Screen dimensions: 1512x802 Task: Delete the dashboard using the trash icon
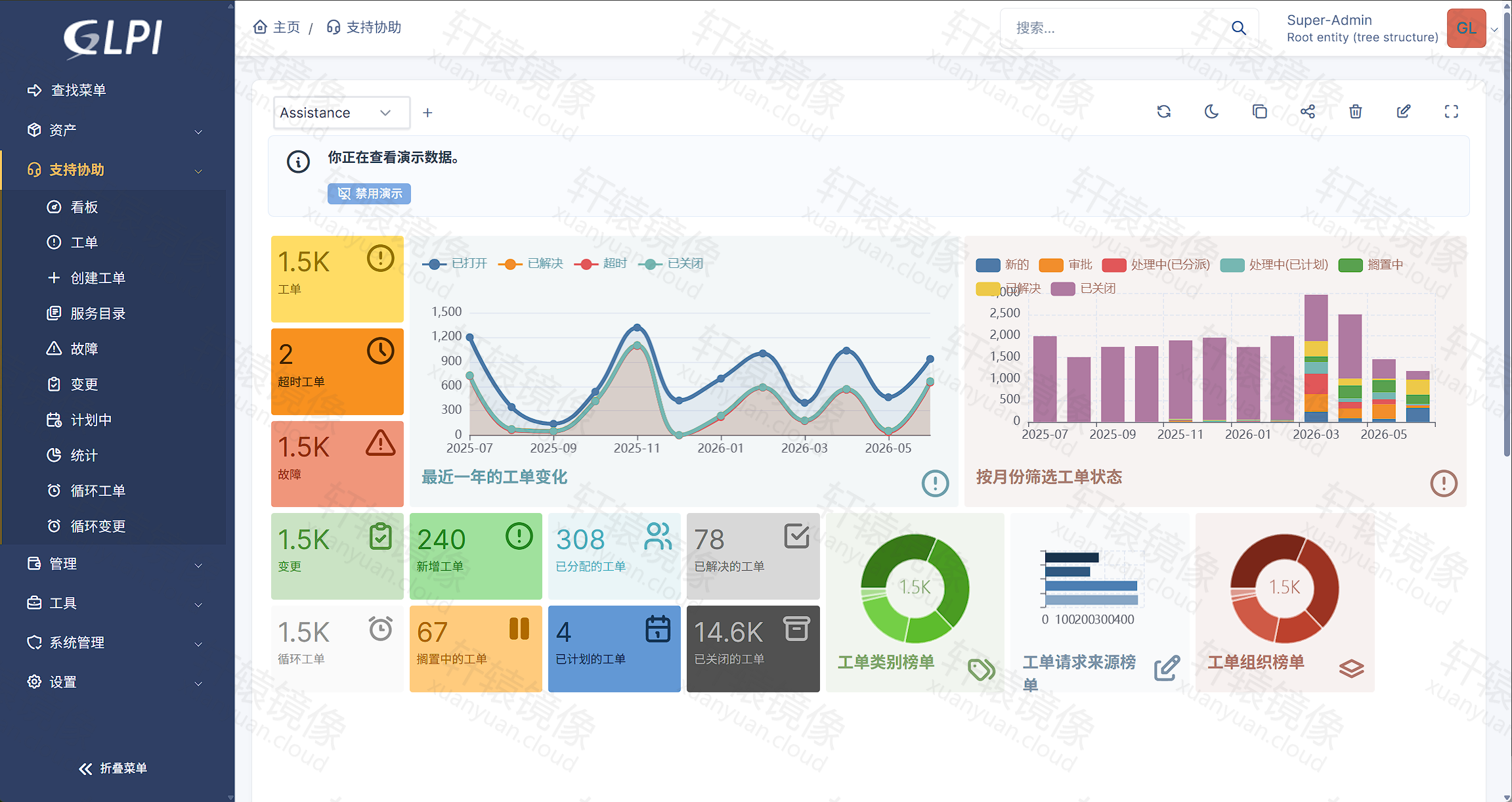click(x=1355, y=112)
